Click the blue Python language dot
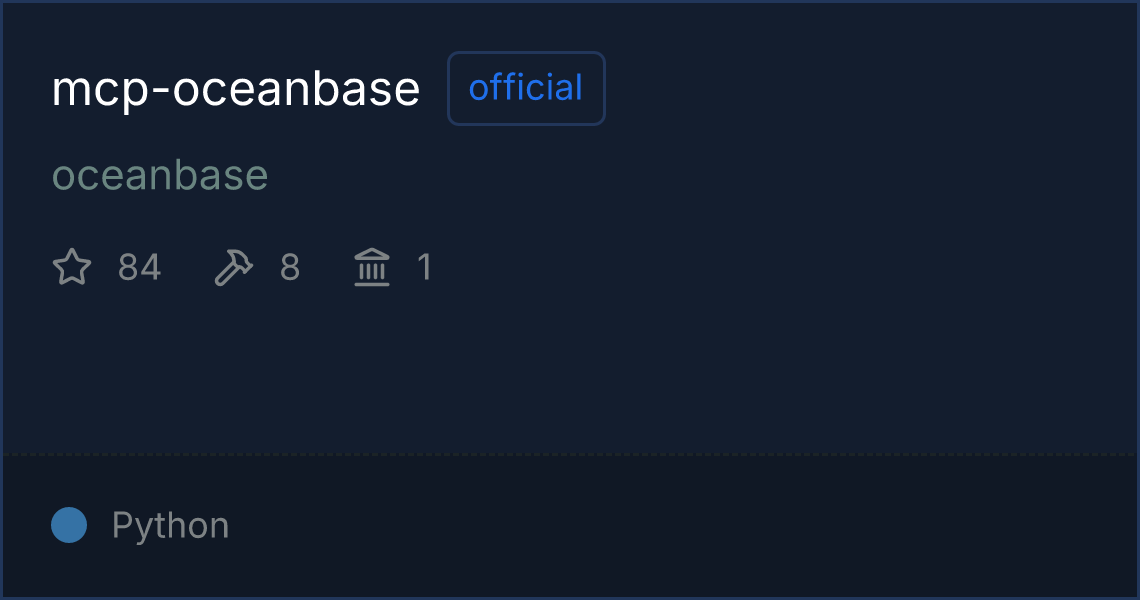 point(69,525)
